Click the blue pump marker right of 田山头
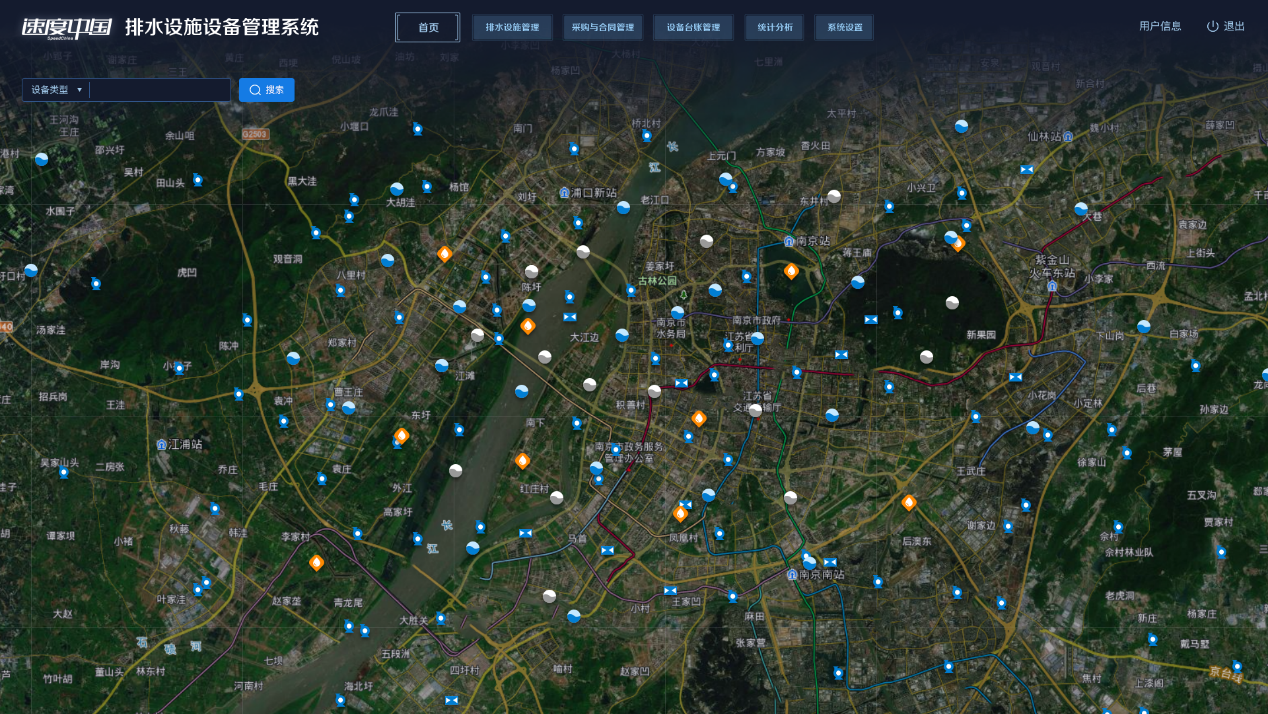Image resolution: width=1268 pixels, height=714 pixels. [x=198, y=180]
